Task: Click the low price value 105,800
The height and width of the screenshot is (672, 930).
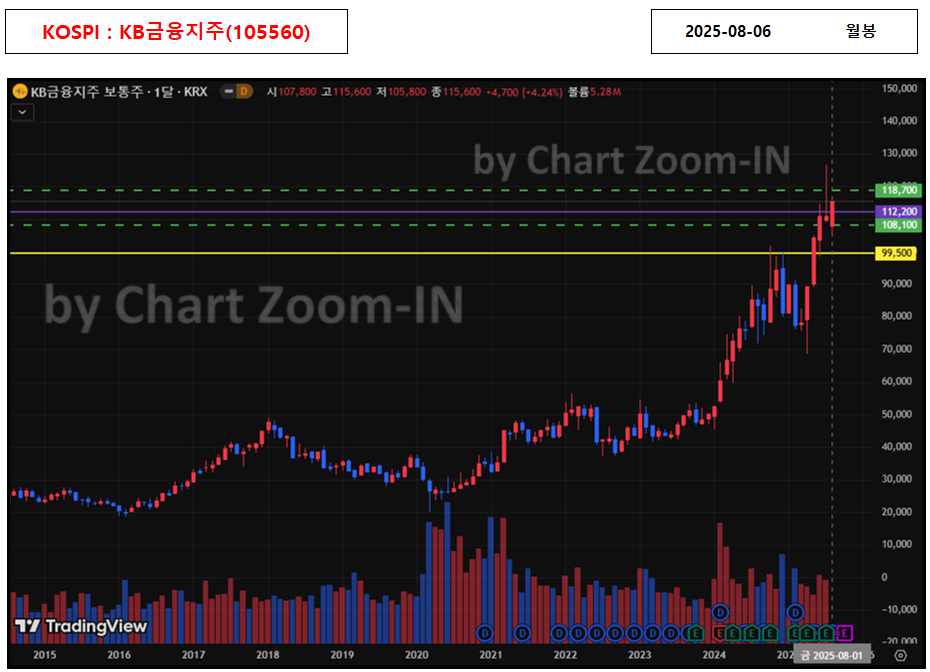Action: [407, 92]
